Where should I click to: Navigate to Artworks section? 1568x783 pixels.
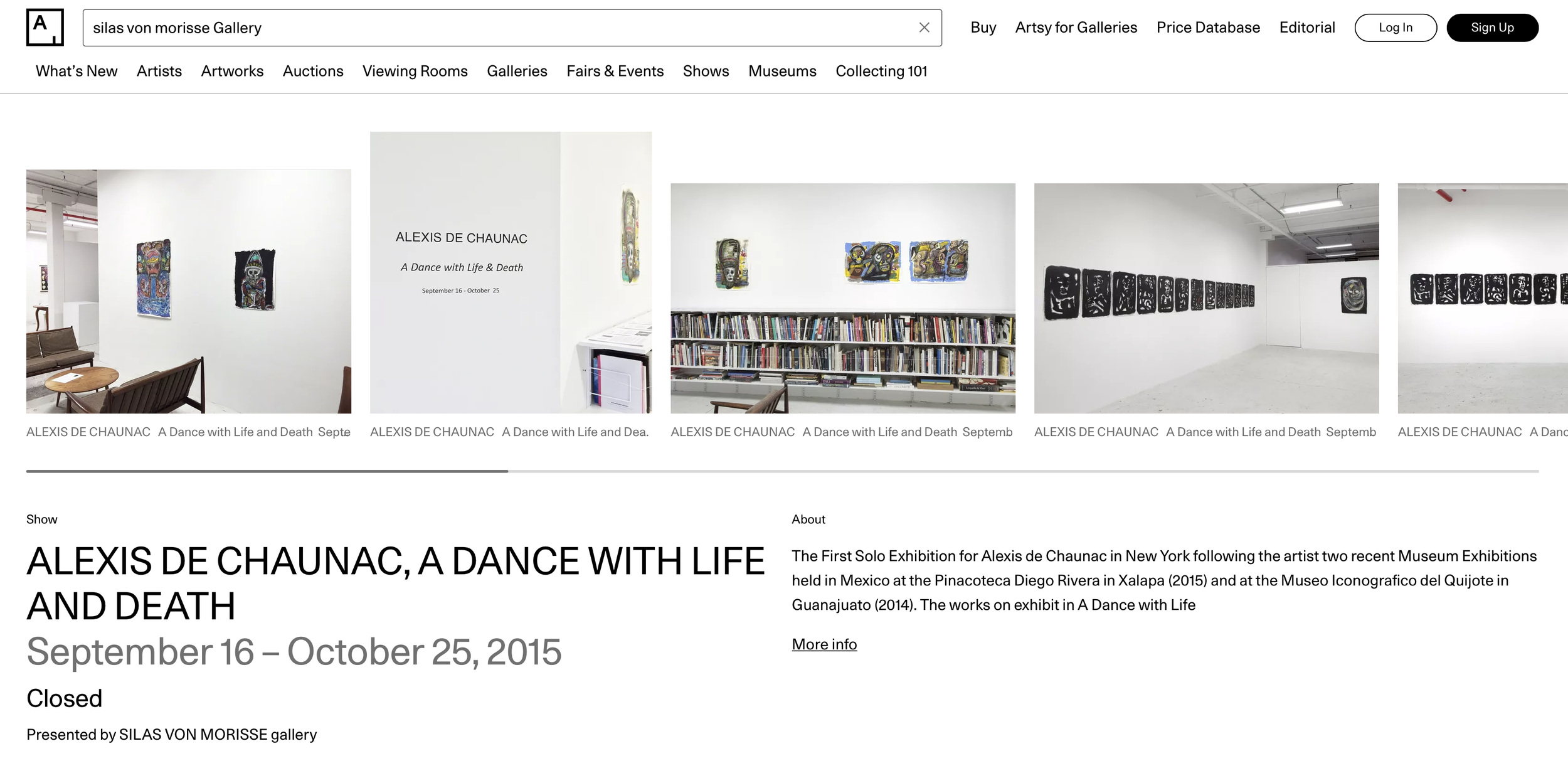point(232,71)
